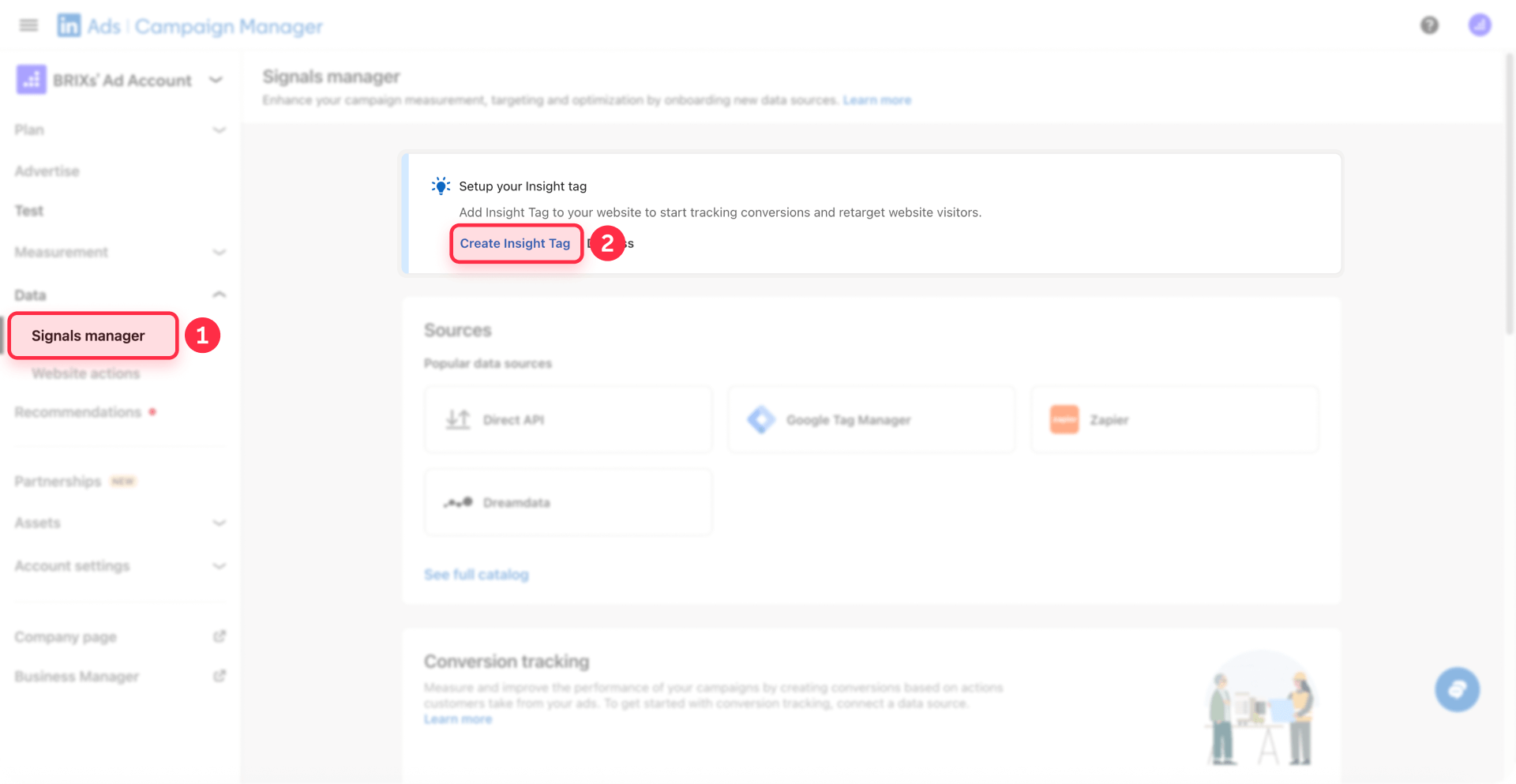The width and height of the screenshot is (1516, 784).
Task: Open the hamburger navigation menu
Action: point(28,24)
